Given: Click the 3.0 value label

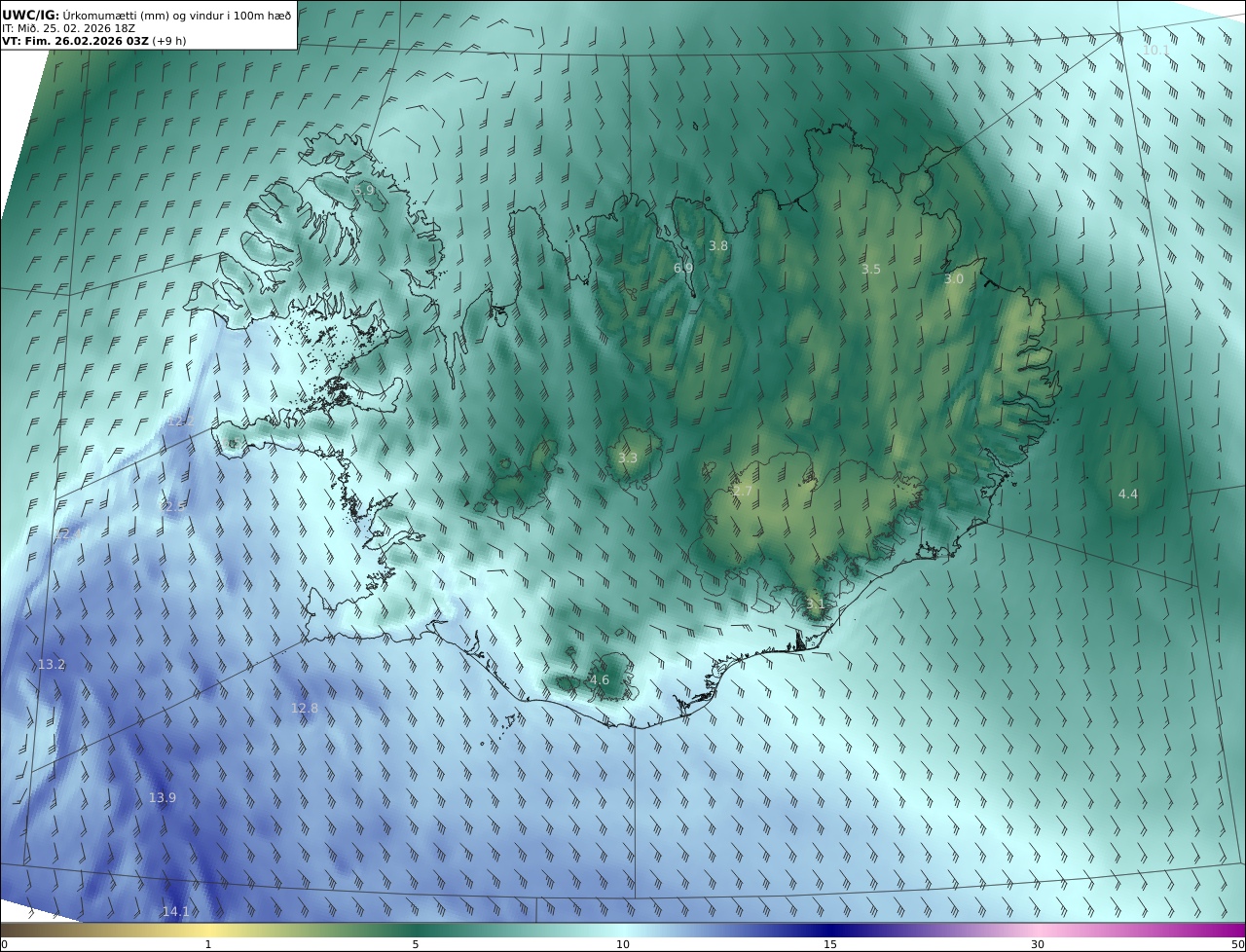Looking at the screenshot, I should tap(954, 279).
